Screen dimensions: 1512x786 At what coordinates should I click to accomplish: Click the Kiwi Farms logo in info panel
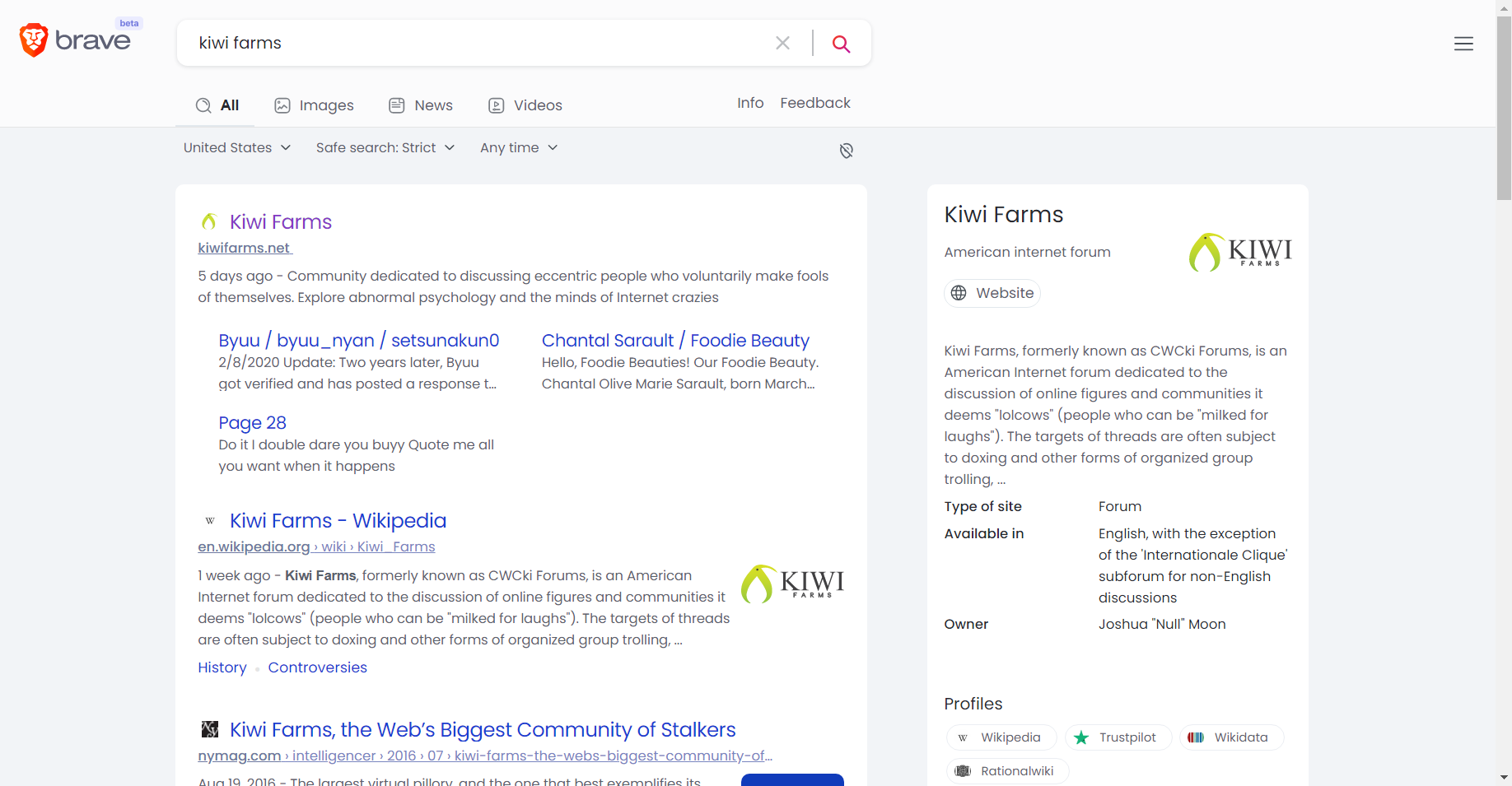click(x=1240, y=252)
